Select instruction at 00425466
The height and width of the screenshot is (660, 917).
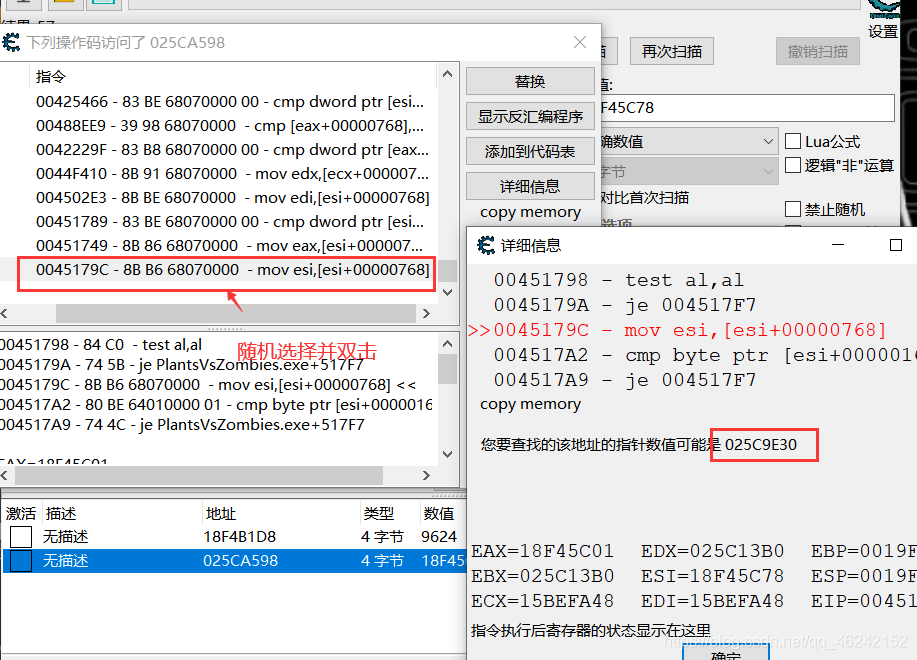coord(230,102)
